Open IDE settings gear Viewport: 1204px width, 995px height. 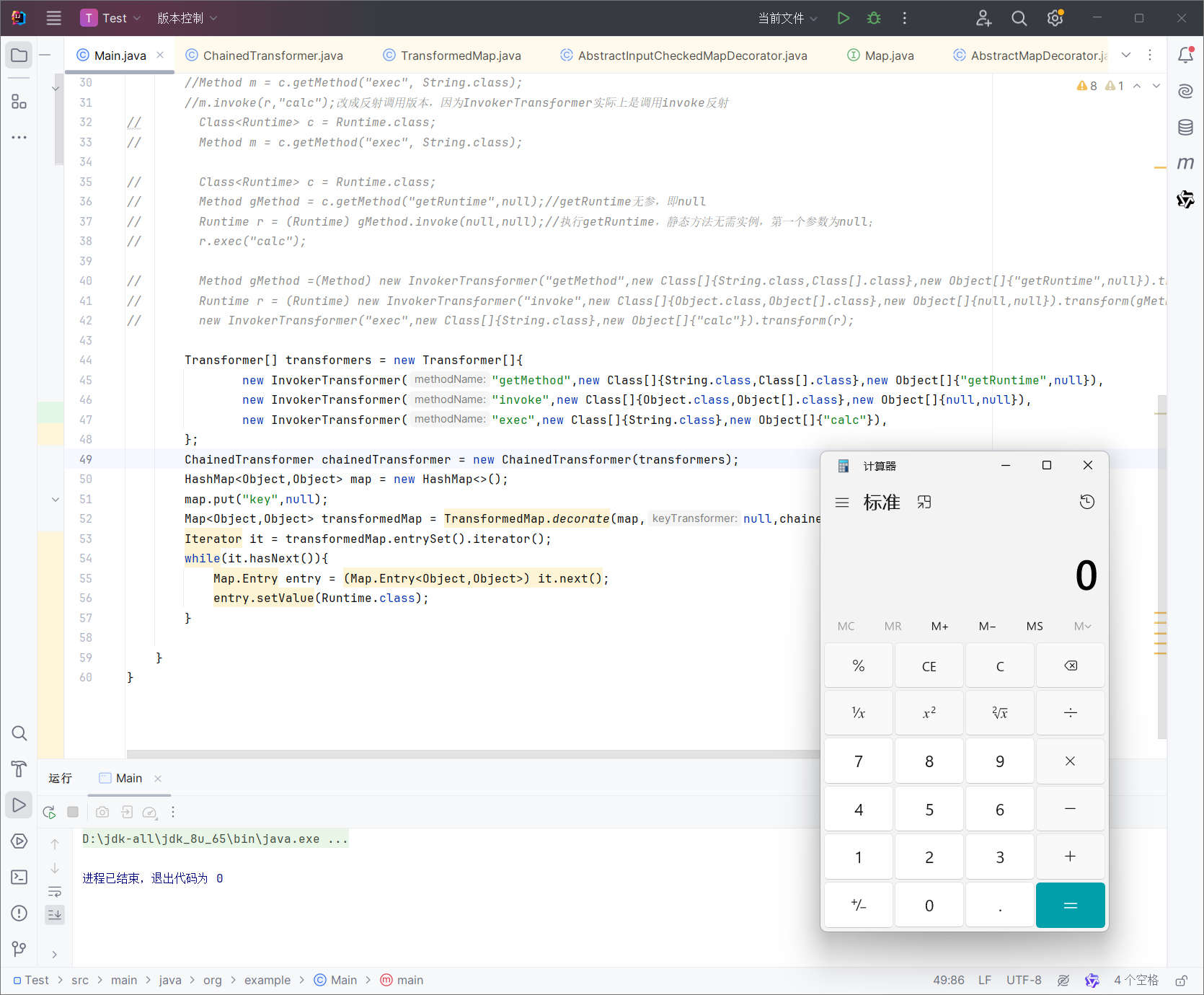[x=1055, y=18]
